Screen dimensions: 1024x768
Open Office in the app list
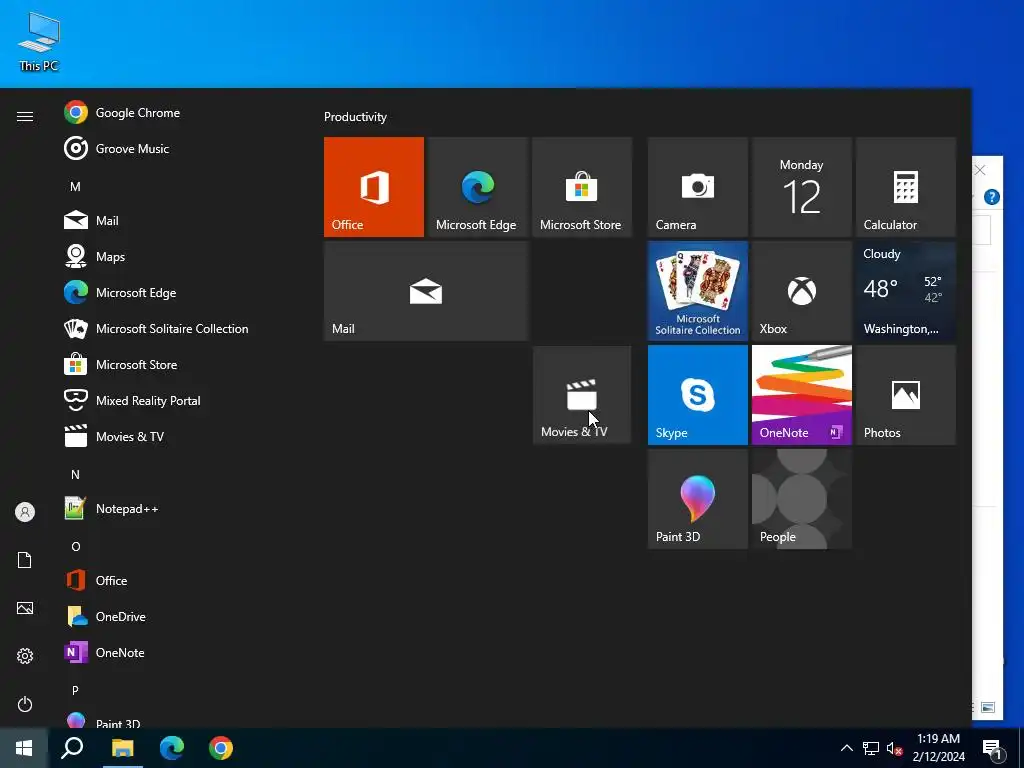[x=176, y=580]
